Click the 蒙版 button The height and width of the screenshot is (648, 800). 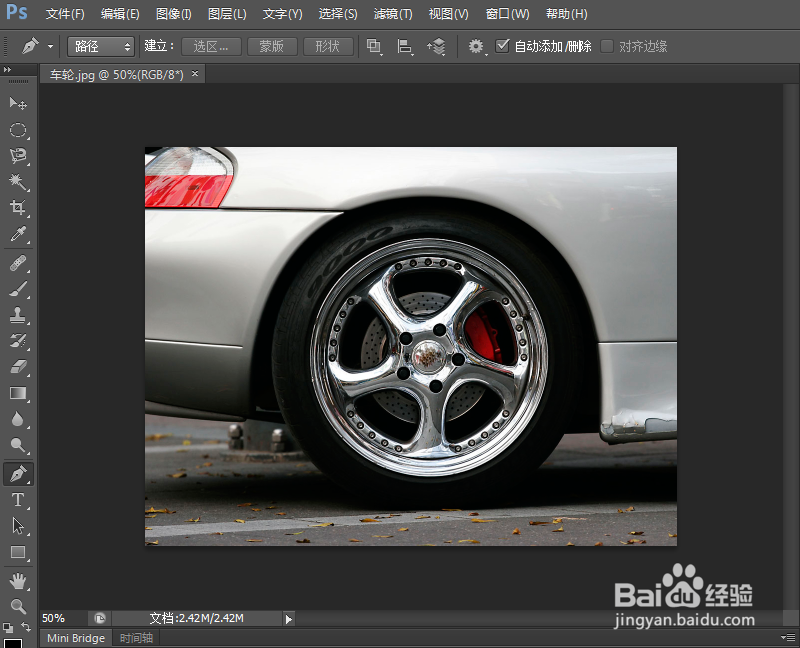[x=272, y=46]
